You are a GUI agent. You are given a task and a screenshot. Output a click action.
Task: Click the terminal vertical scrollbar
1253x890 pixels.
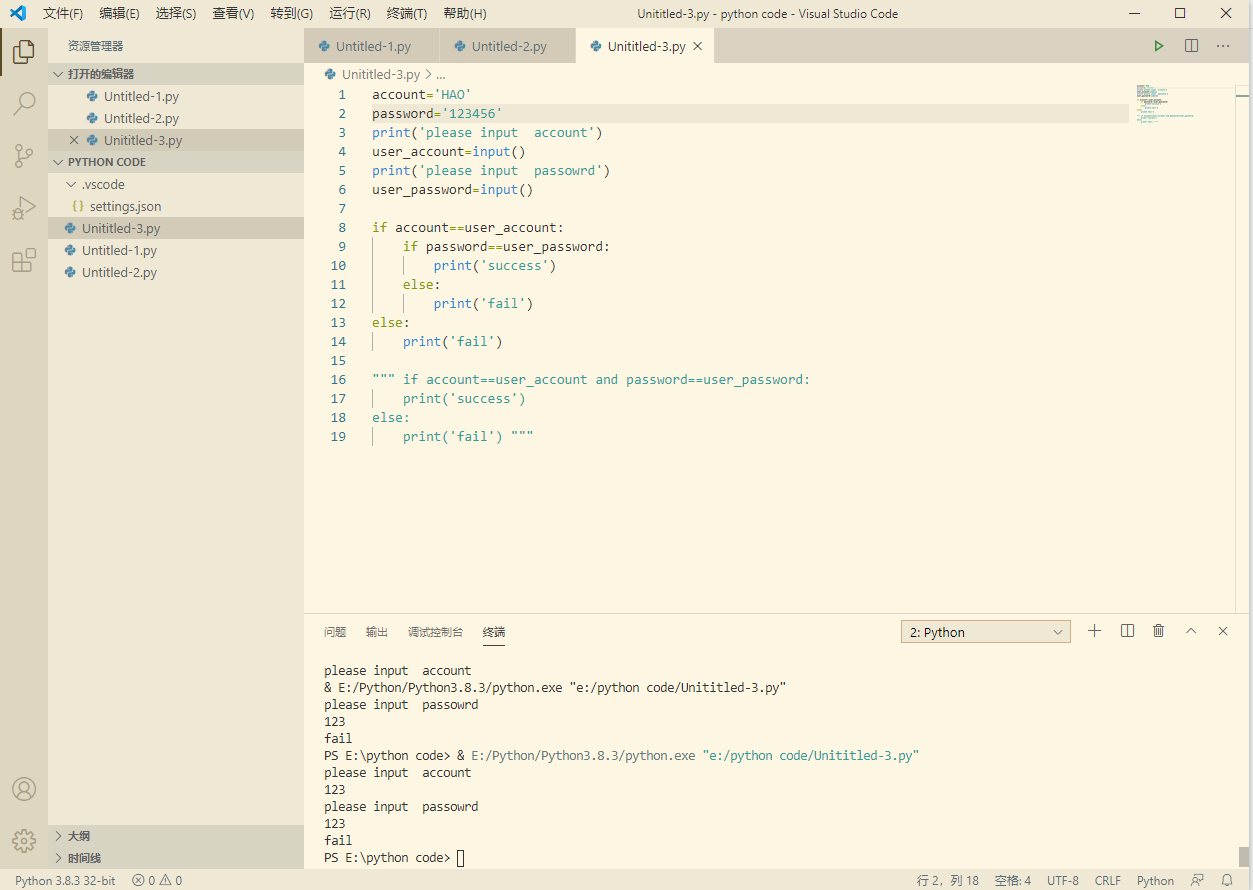pos(1244,856)
